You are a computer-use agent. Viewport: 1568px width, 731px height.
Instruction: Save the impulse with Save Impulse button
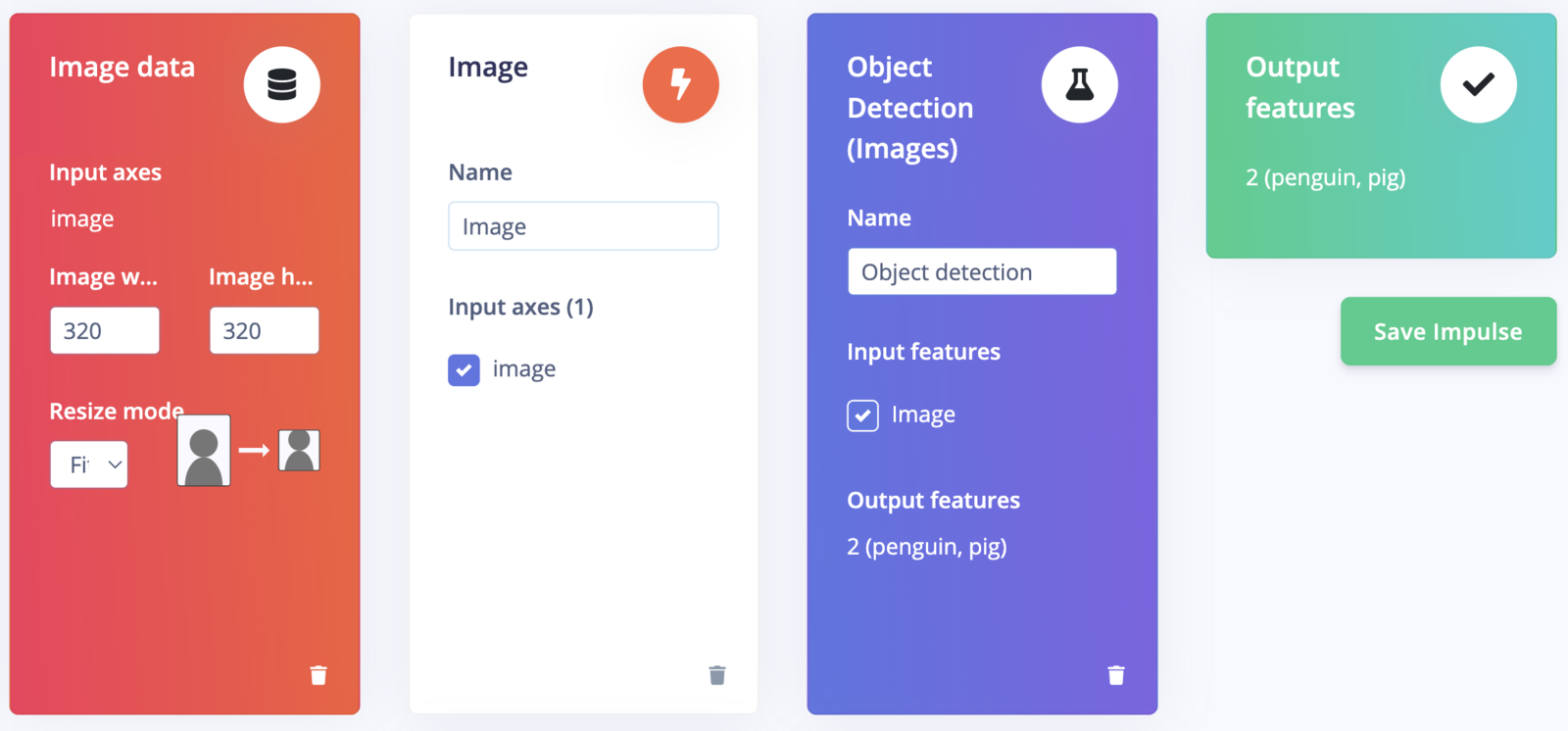[x=1448, y=331]
